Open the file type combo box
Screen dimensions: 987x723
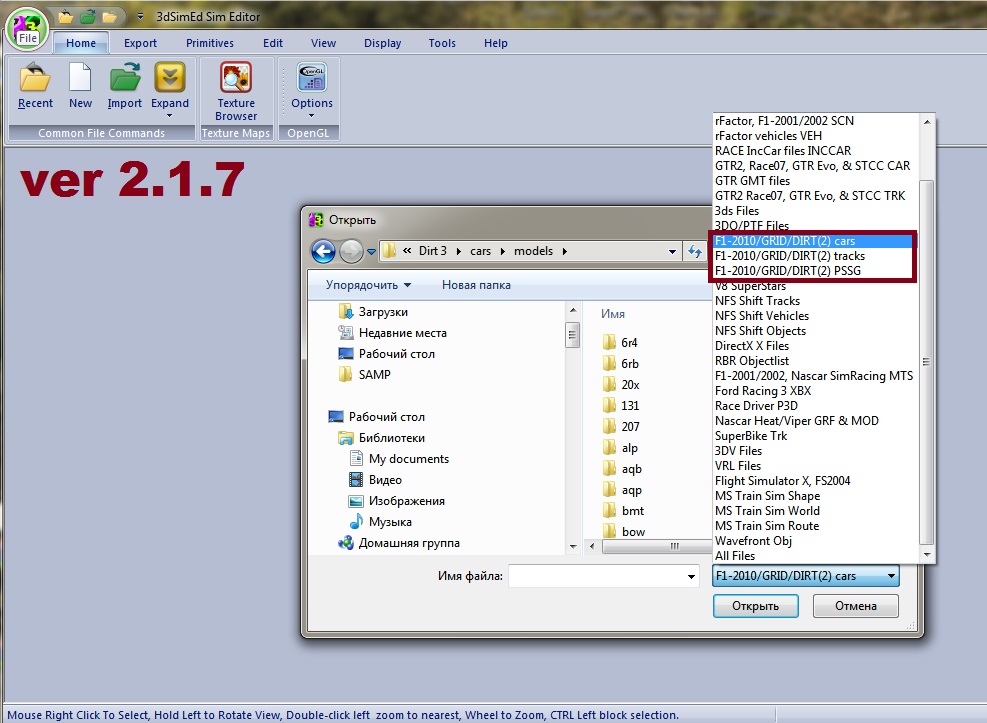(806, 576)
